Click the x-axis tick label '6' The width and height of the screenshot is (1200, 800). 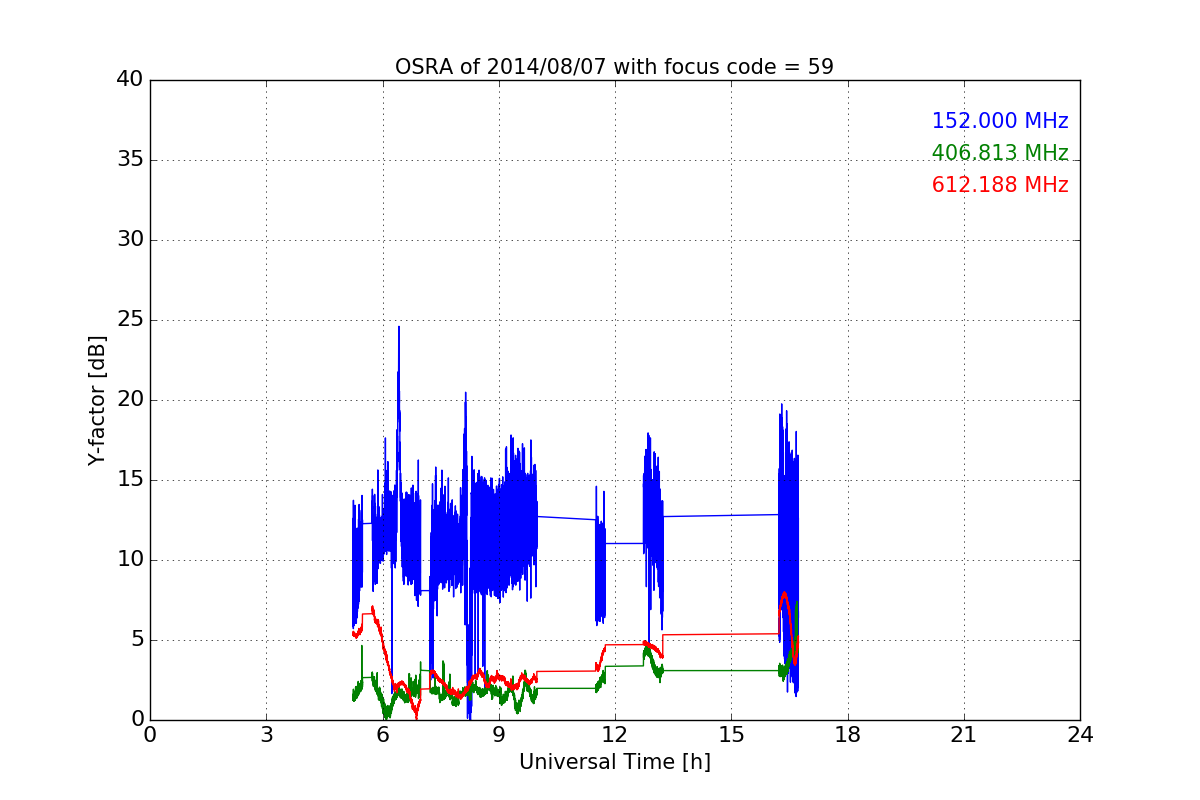click(382, 734)
